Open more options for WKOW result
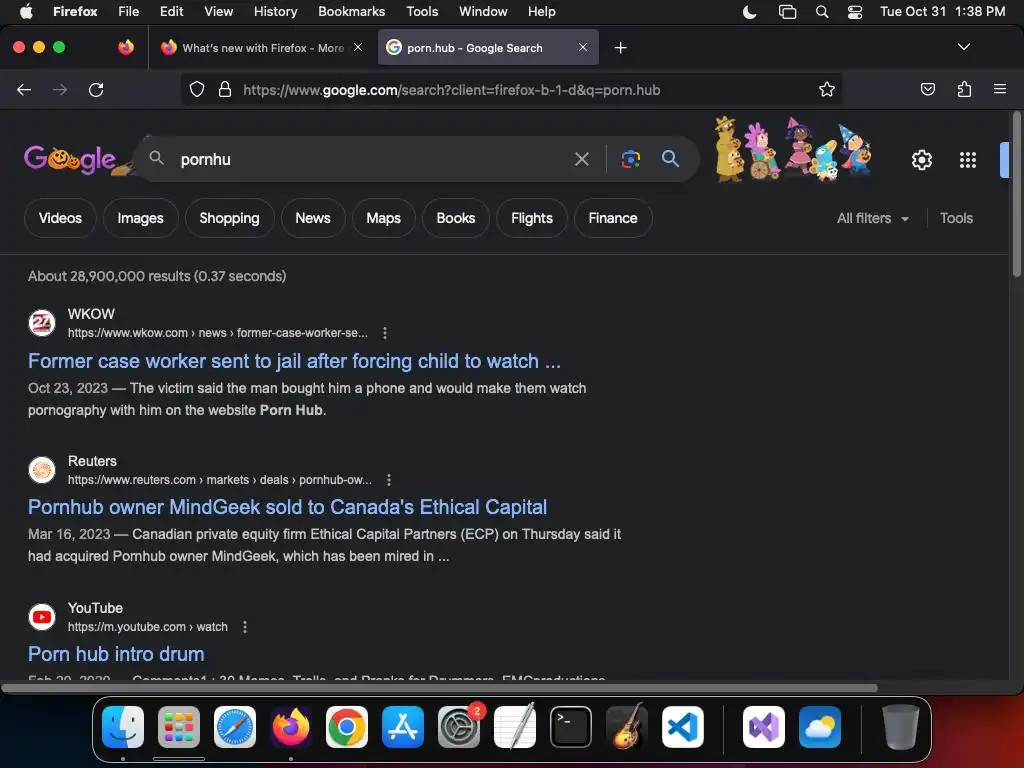The width and height of the screenshot is (1024, 768). tap(385, 333)
